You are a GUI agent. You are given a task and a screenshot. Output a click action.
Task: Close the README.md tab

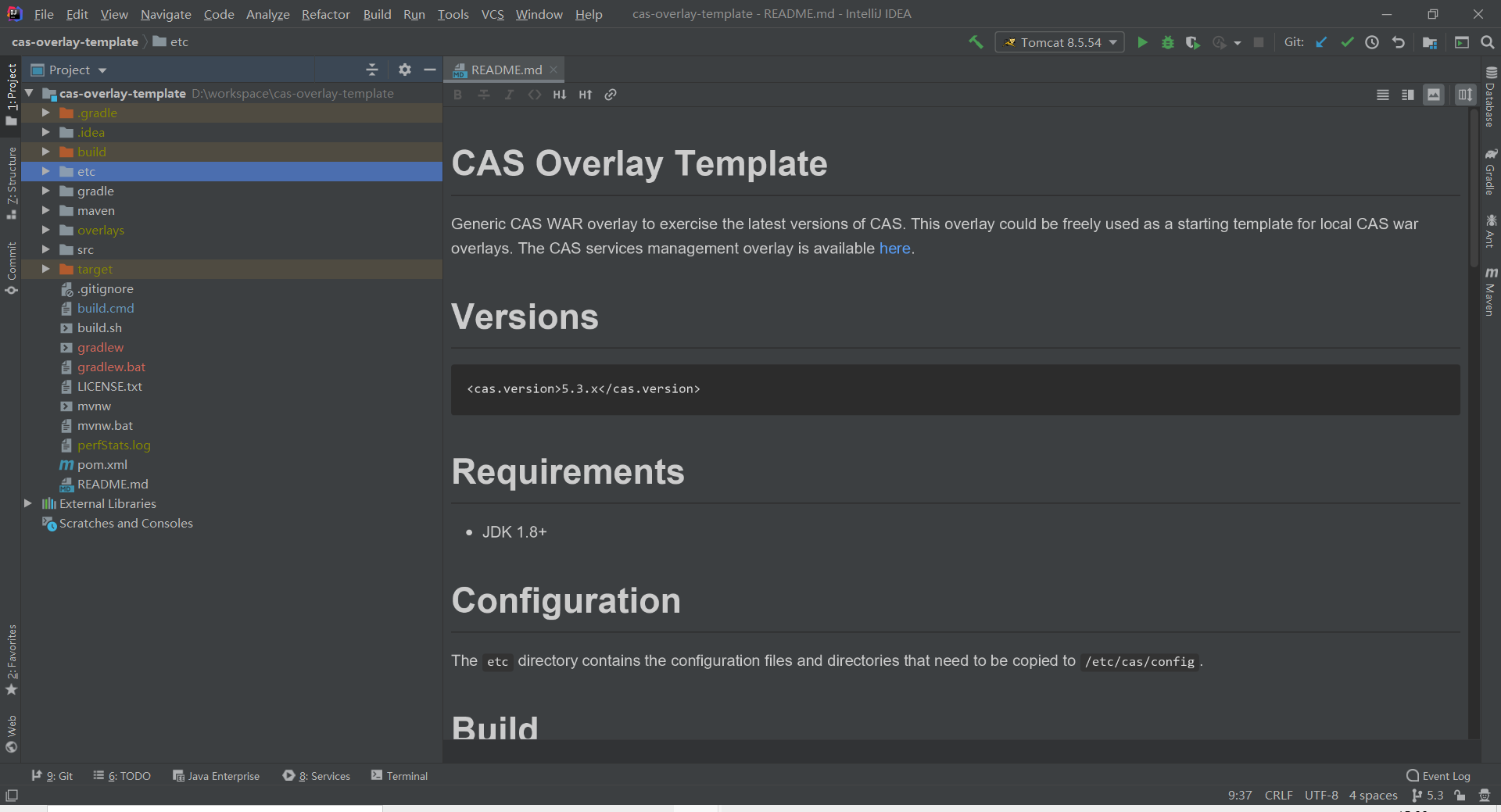pos(553,70)
